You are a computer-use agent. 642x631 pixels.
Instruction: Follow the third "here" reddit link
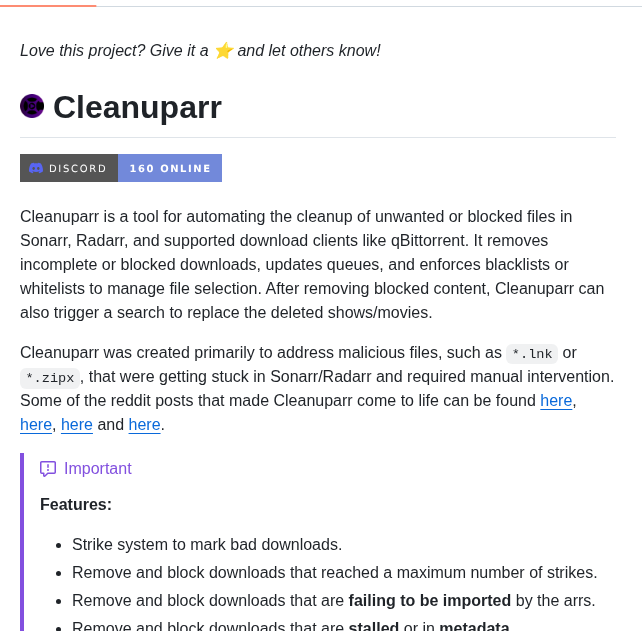click(x=77, y=425)
